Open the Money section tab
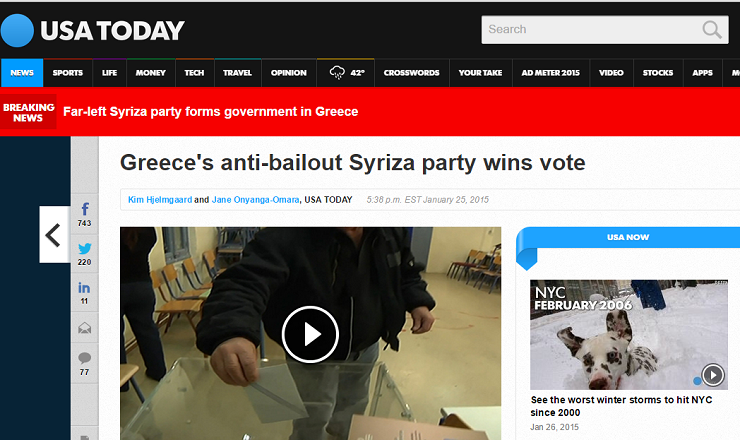The height and width of the screenshot is (440, 740). point(151,73)
